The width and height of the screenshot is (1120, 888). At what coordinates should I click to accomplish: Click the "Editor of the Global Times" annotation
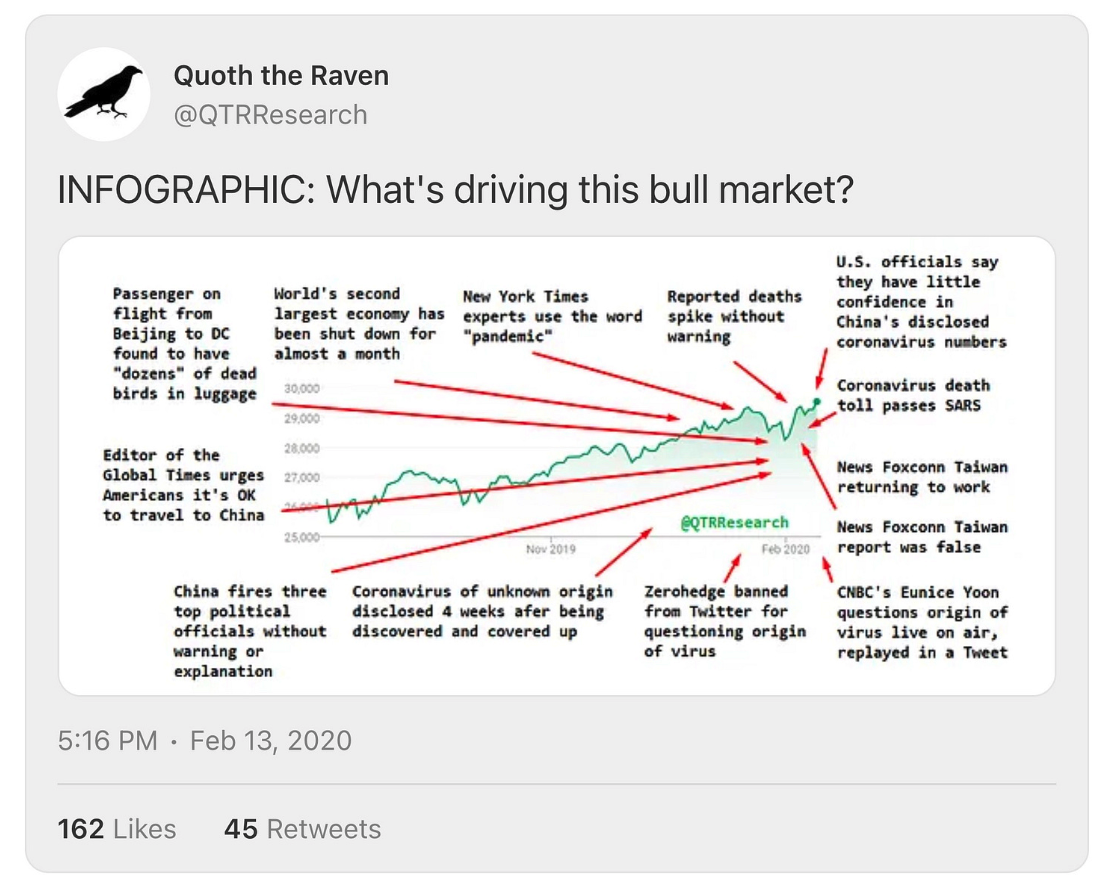click(x=183, y=485)
